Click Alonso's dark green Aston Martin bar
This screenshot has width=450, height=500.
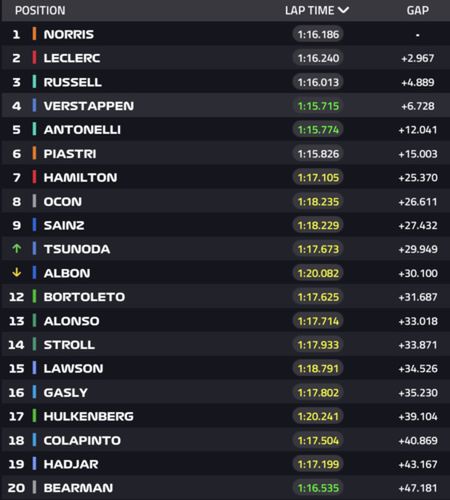[34, 320]
